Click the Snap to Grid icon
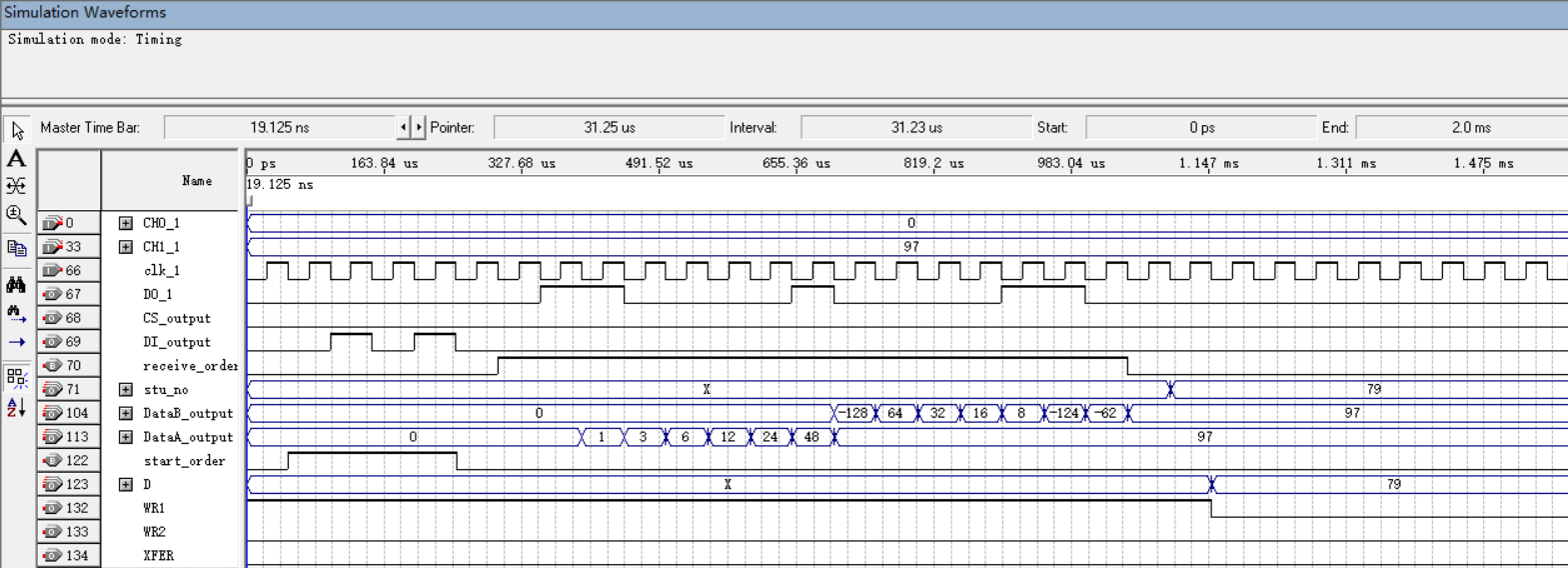The image size is (1568, 568). pos(16,377)
